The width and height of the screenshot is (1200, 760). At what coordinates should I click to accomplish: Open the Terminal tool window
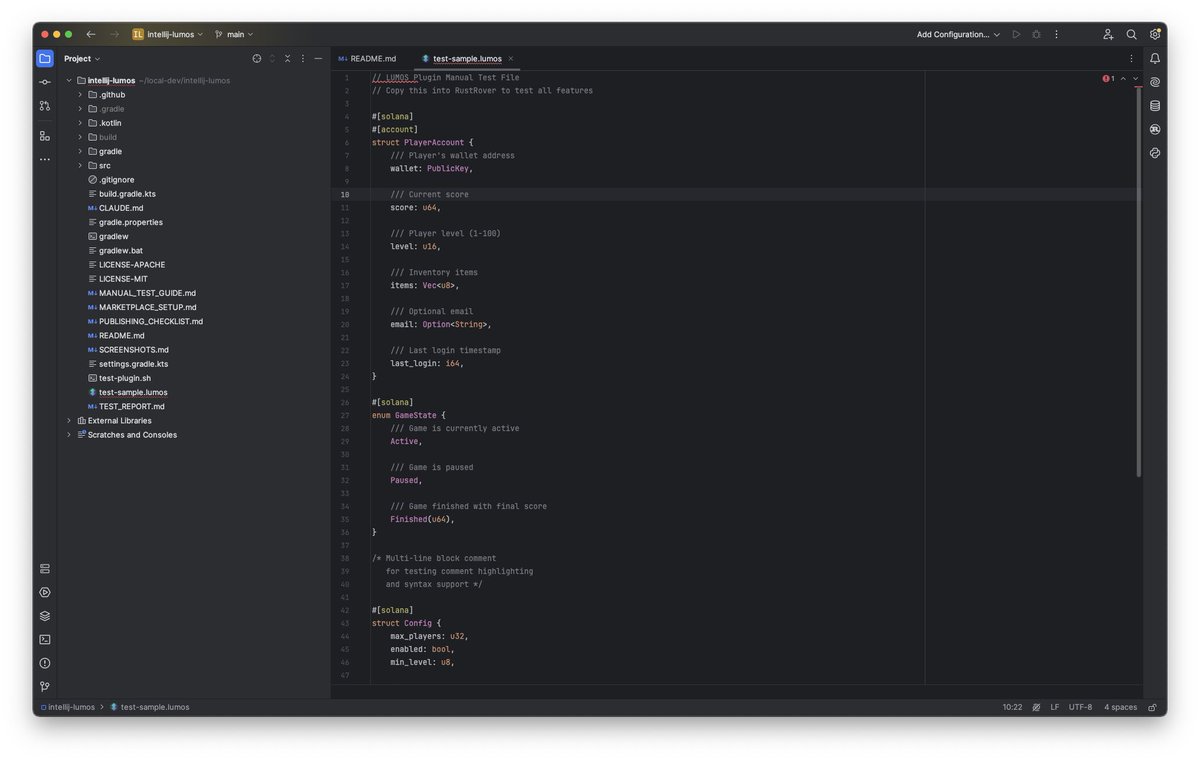click(x=45, y=639)
